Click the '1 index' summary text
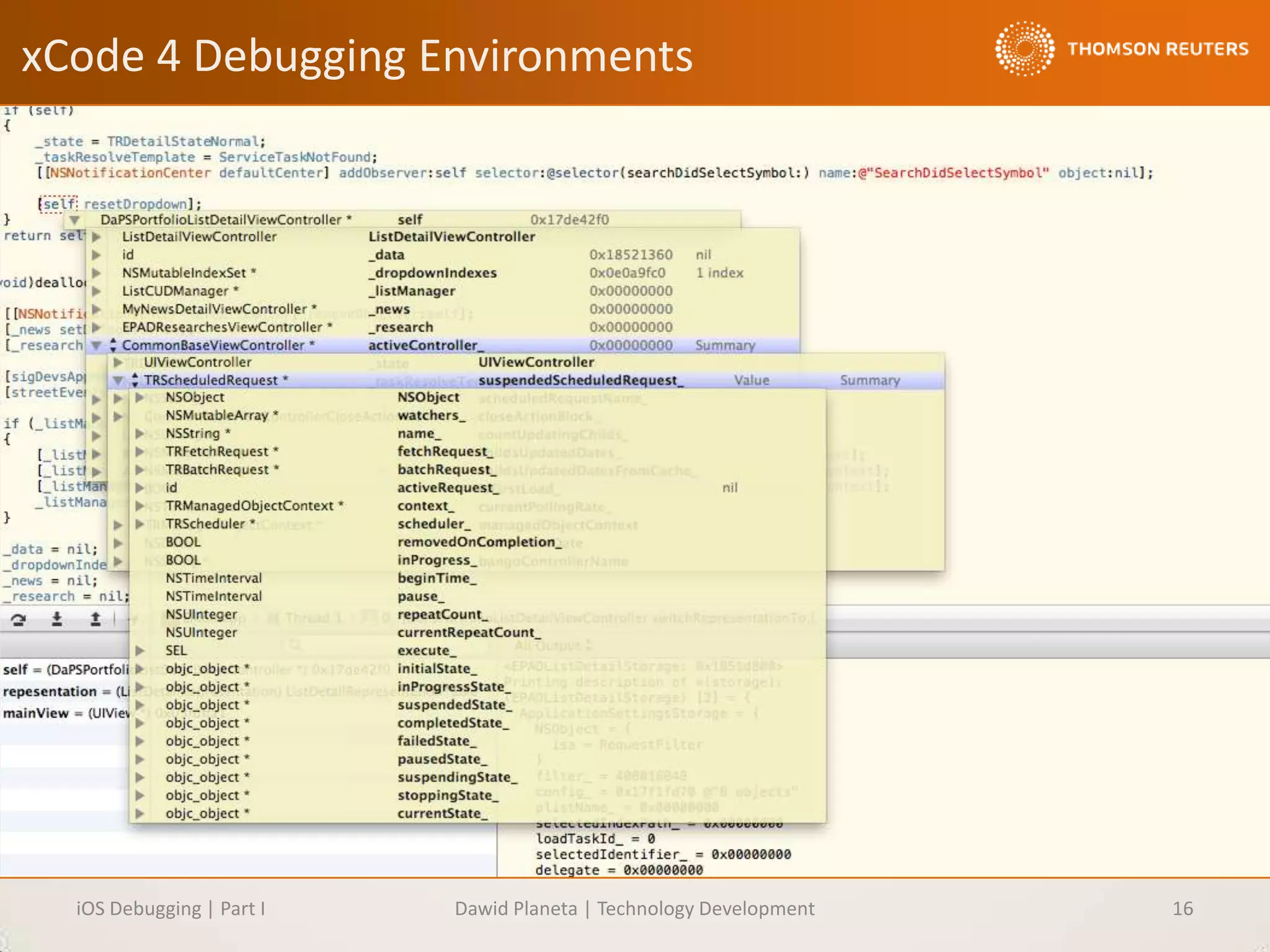 point(719,273)
